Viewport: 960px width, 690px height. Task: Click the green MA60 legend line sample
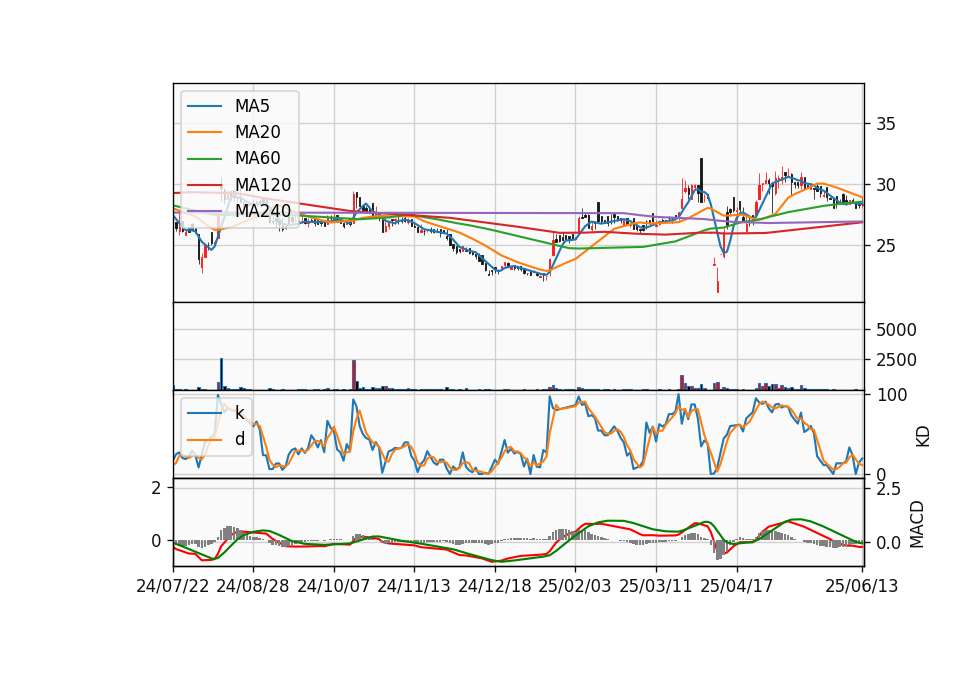[x=204, y=159]
